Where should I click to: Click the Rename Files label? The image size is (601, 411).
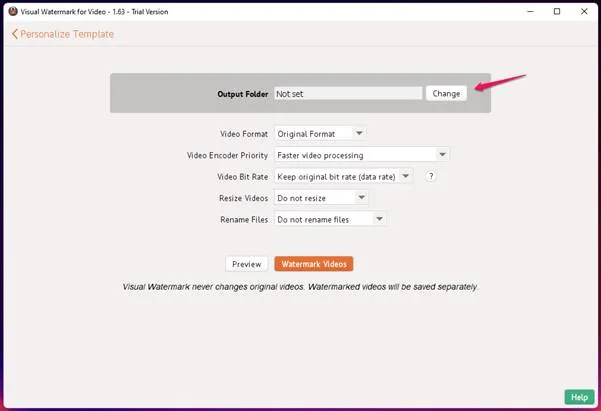click(x=244, y=220)
